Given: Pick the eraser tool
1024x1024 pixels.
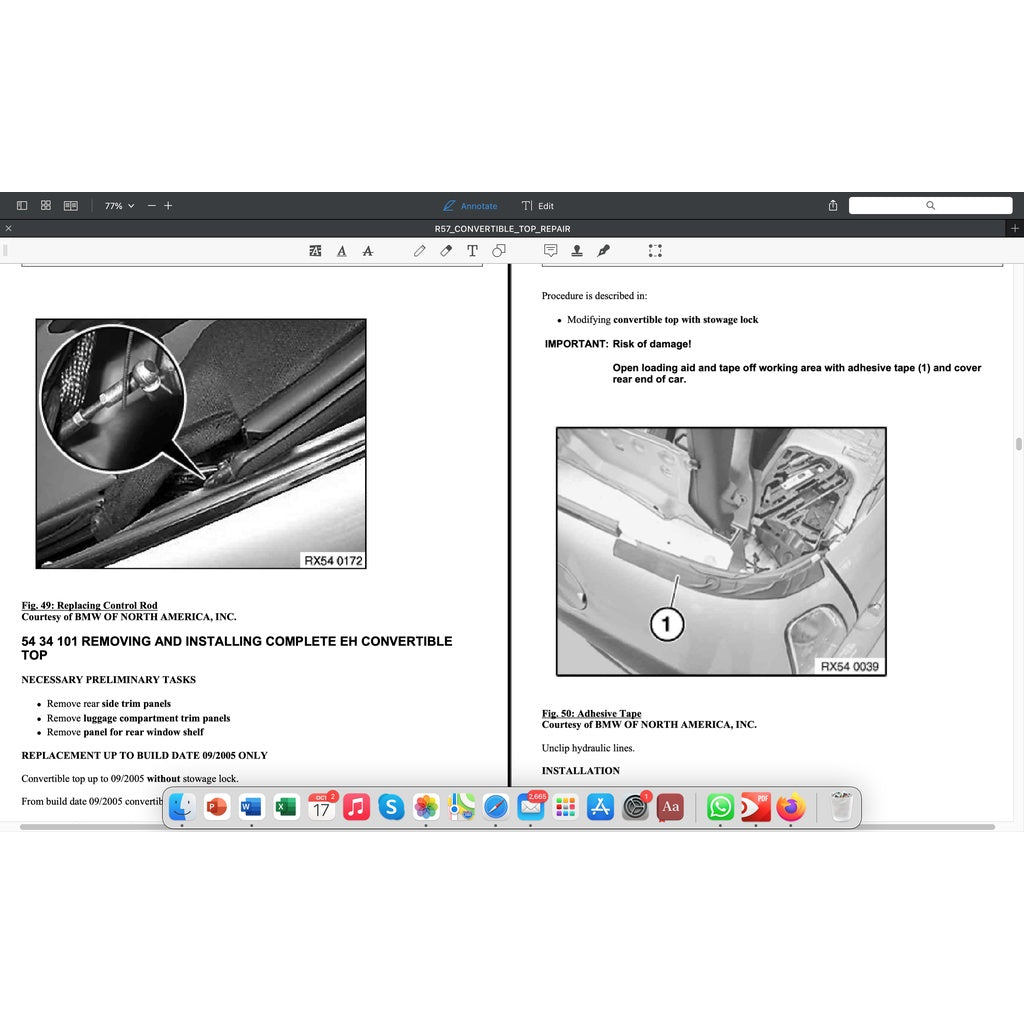Looking at the screenshot, I should (x=446, y=251).
